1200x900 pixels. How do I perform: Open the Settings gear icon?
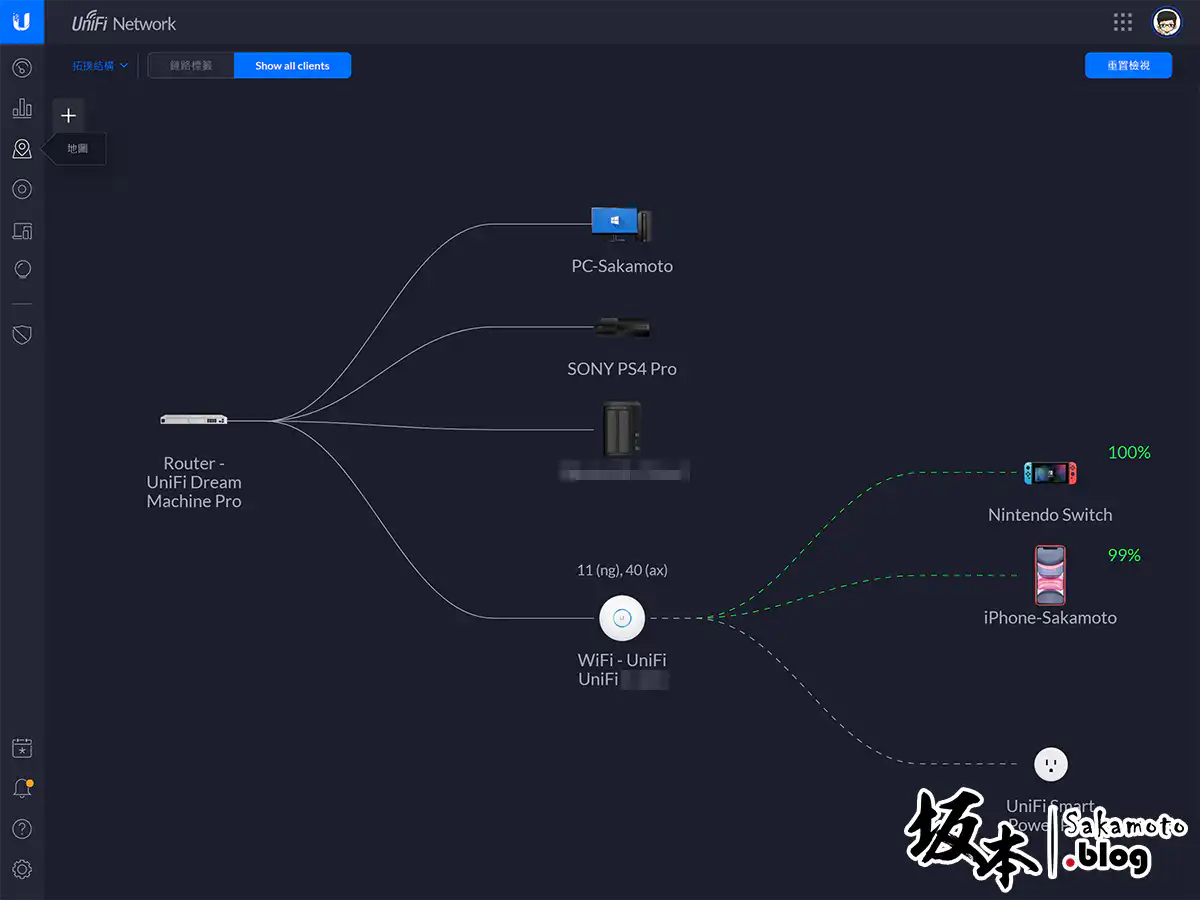click(22, 869)
